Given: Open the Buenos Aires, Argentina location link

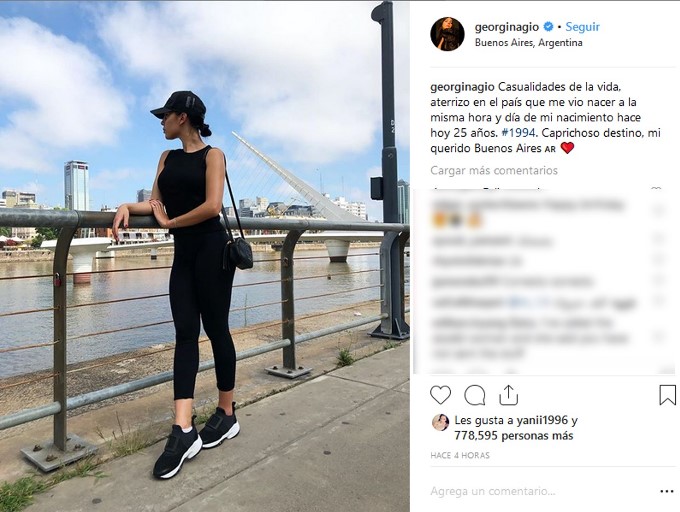Looking at the screenshot, I should (528, 42).
